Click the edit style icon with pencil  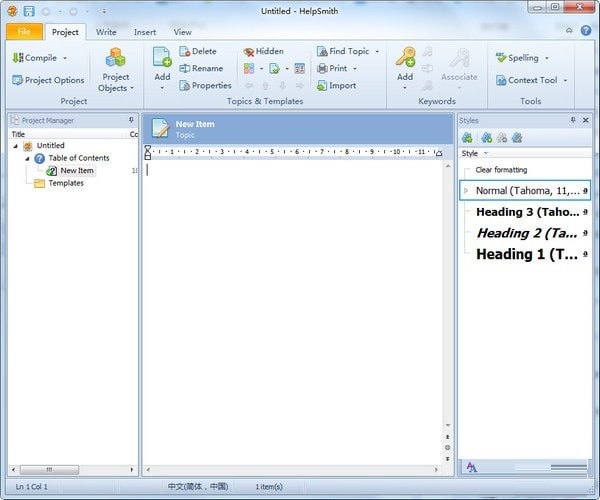[x=517, y=138]
